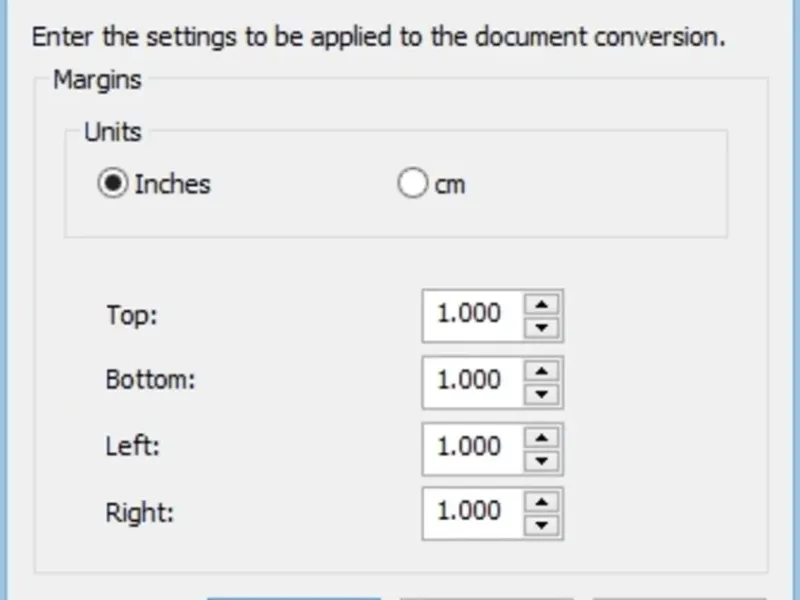
Task: Click the Margins group heading
Action: pyautogui.click(x=97, y=80)
